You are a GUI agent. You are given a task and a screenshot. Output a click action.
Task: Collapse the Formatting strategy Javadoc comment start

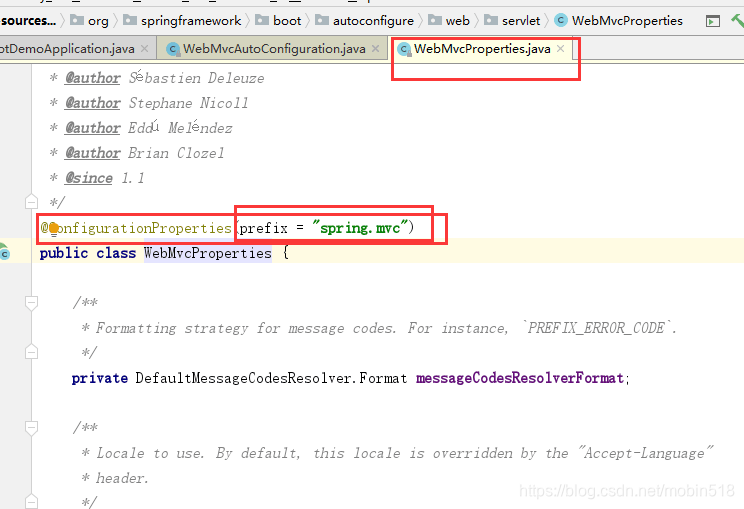(31, 303)
